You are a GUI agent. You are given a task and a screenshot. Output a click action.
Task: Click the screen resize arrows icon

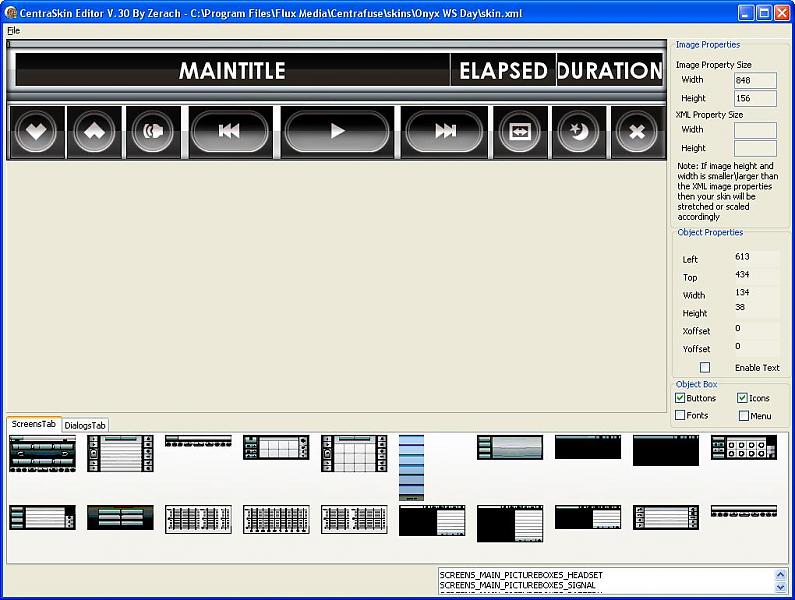[x=519, y=131]
